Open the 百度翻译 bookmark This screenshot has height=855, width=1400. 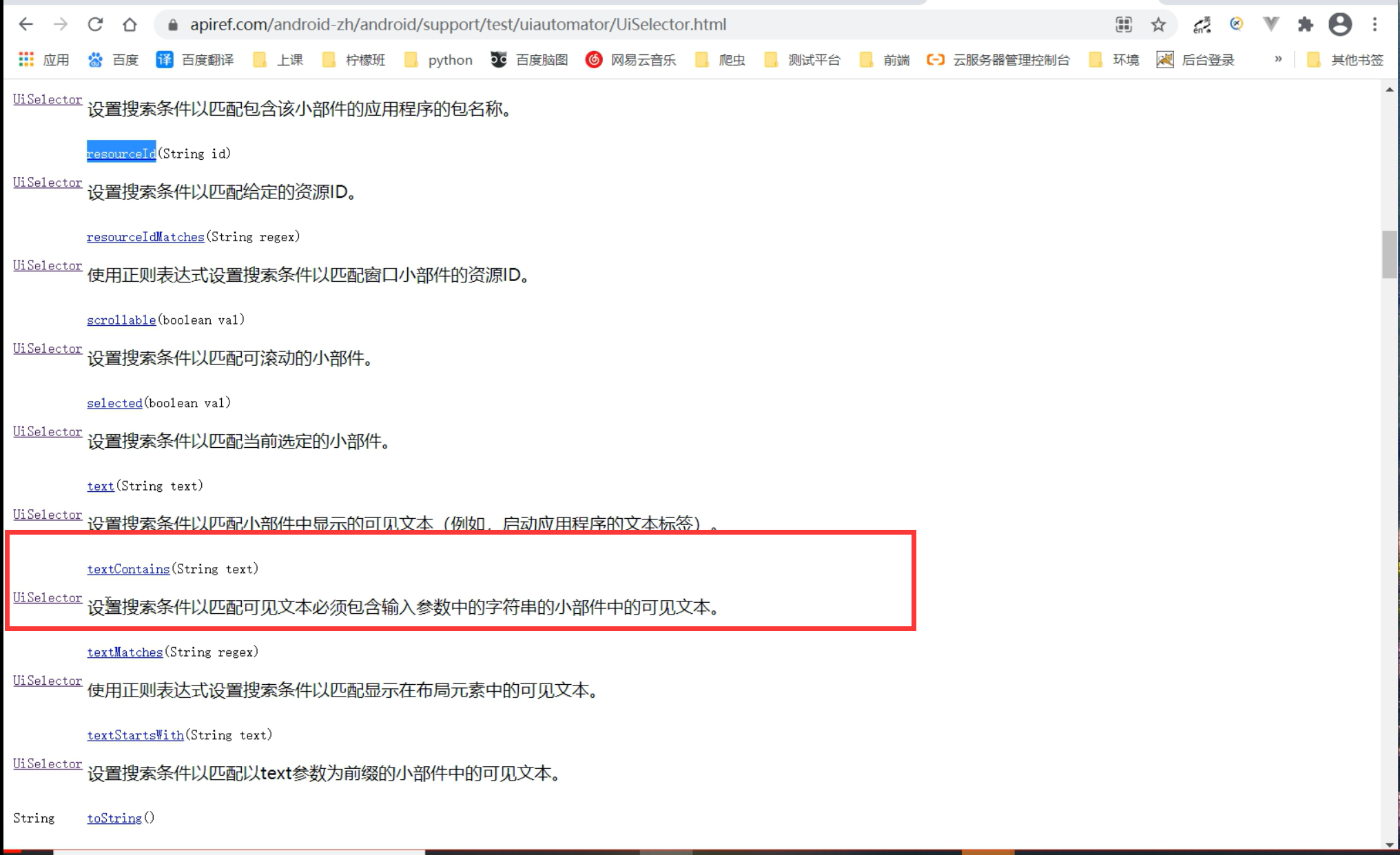195,60
